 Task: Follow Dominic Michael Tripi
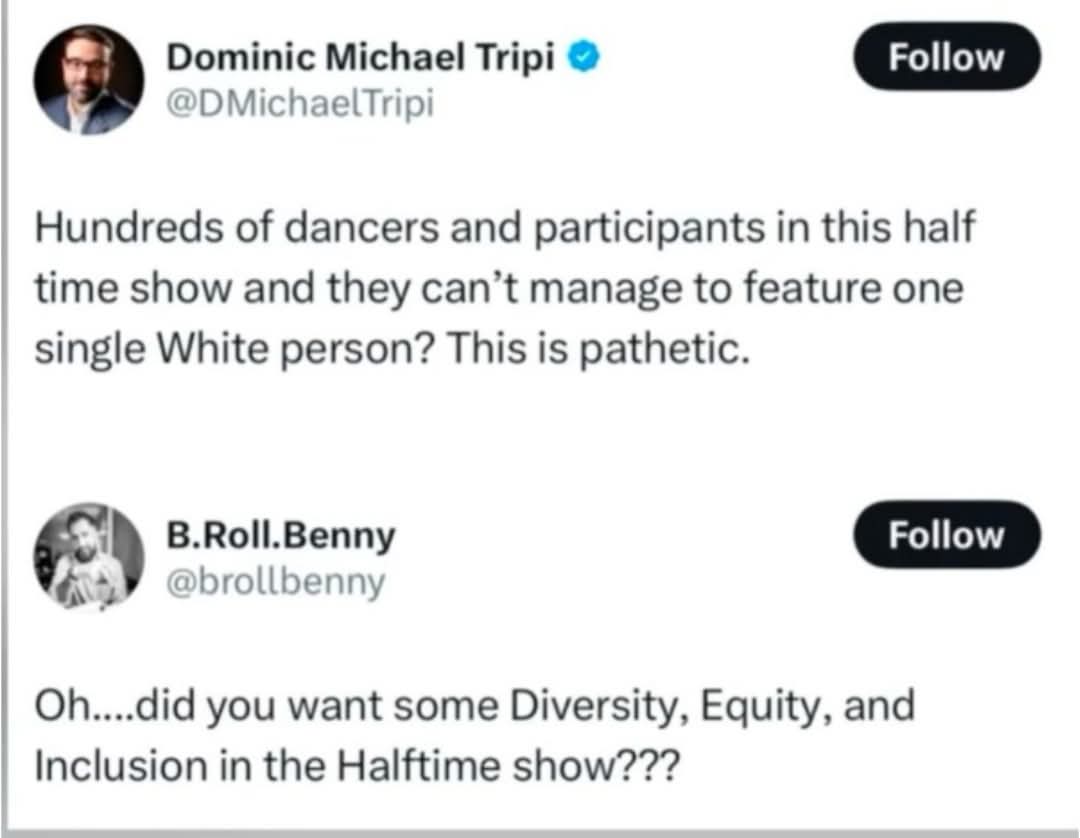(946, 57)
